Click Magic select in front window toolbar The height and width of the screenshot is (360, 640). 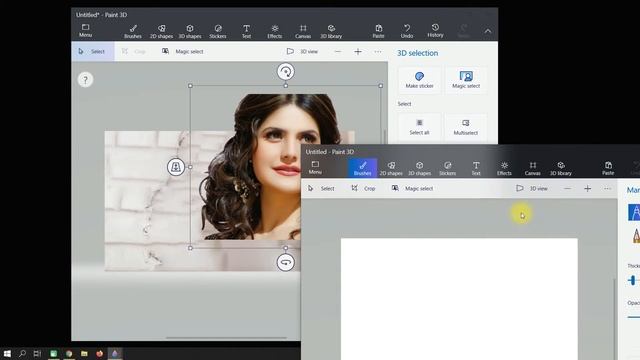[413, 189]
